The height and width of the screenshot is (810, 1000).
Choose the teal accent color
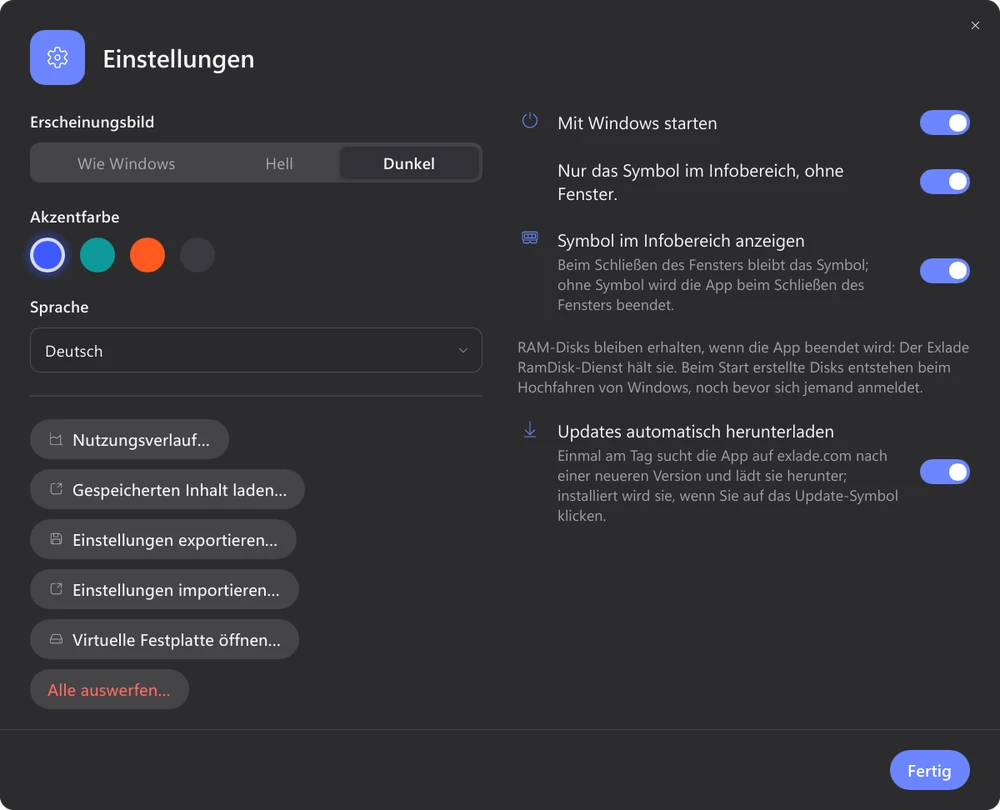pyautogui.click(x=98, y=255)
